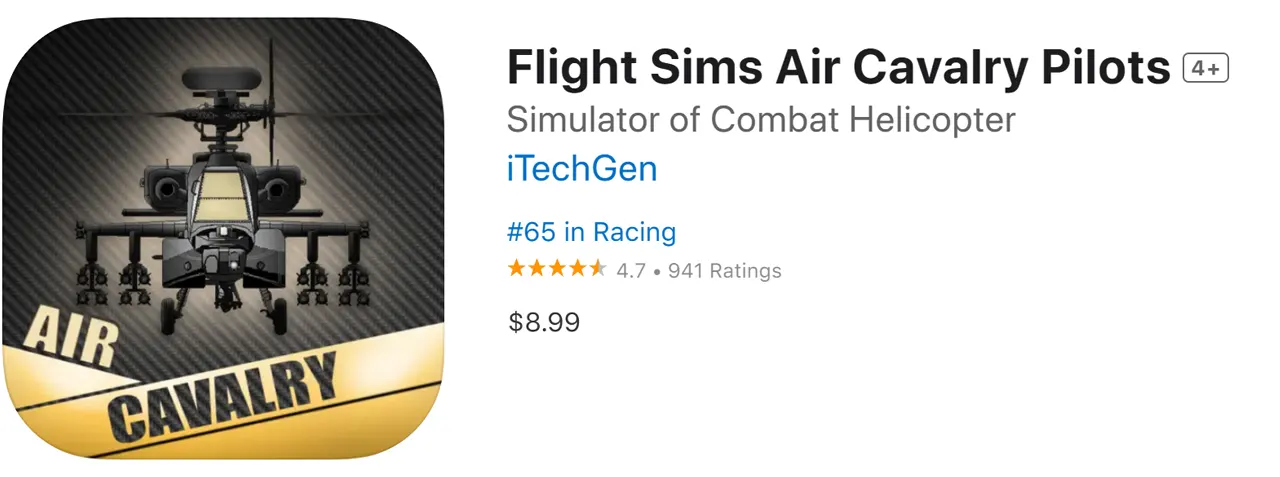Click the Simulator of Combat Helicopter subtitle

760,120
